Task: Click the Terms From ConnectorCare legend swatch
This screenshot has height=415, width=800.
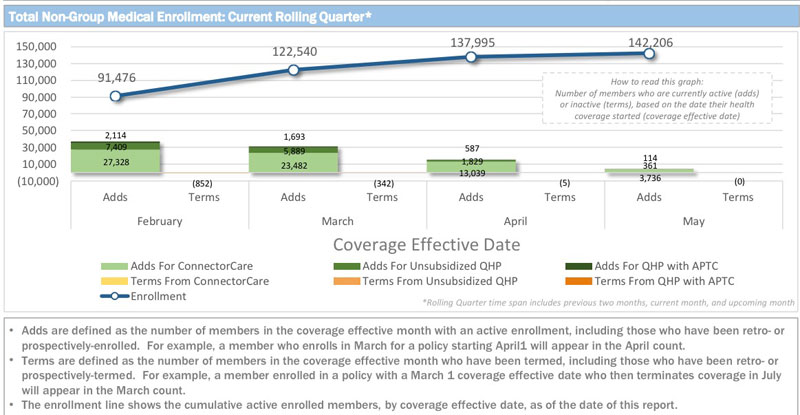Action: 116,281
